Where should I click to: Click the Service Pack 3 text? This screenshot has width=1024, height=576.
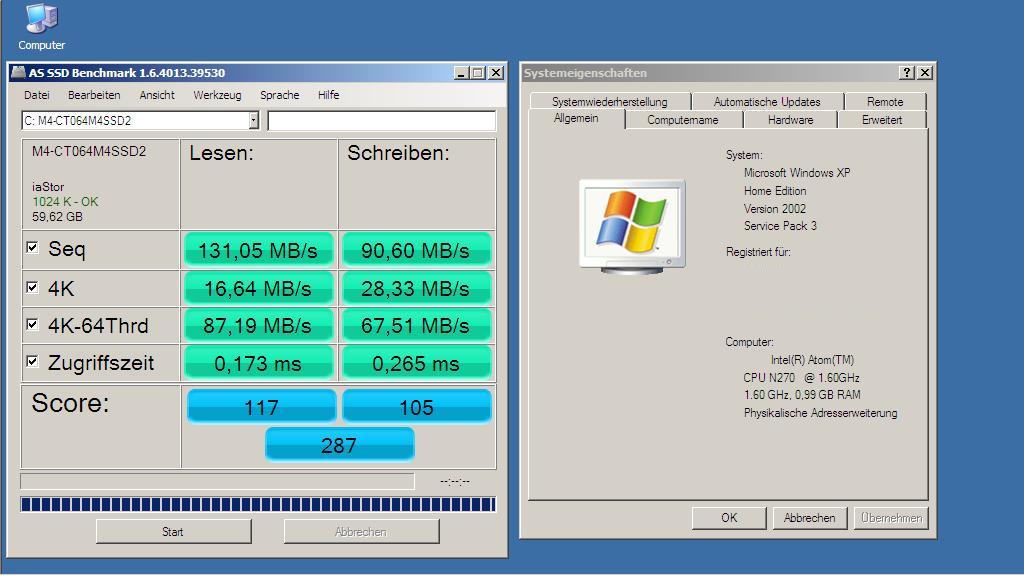click(780, 226)
